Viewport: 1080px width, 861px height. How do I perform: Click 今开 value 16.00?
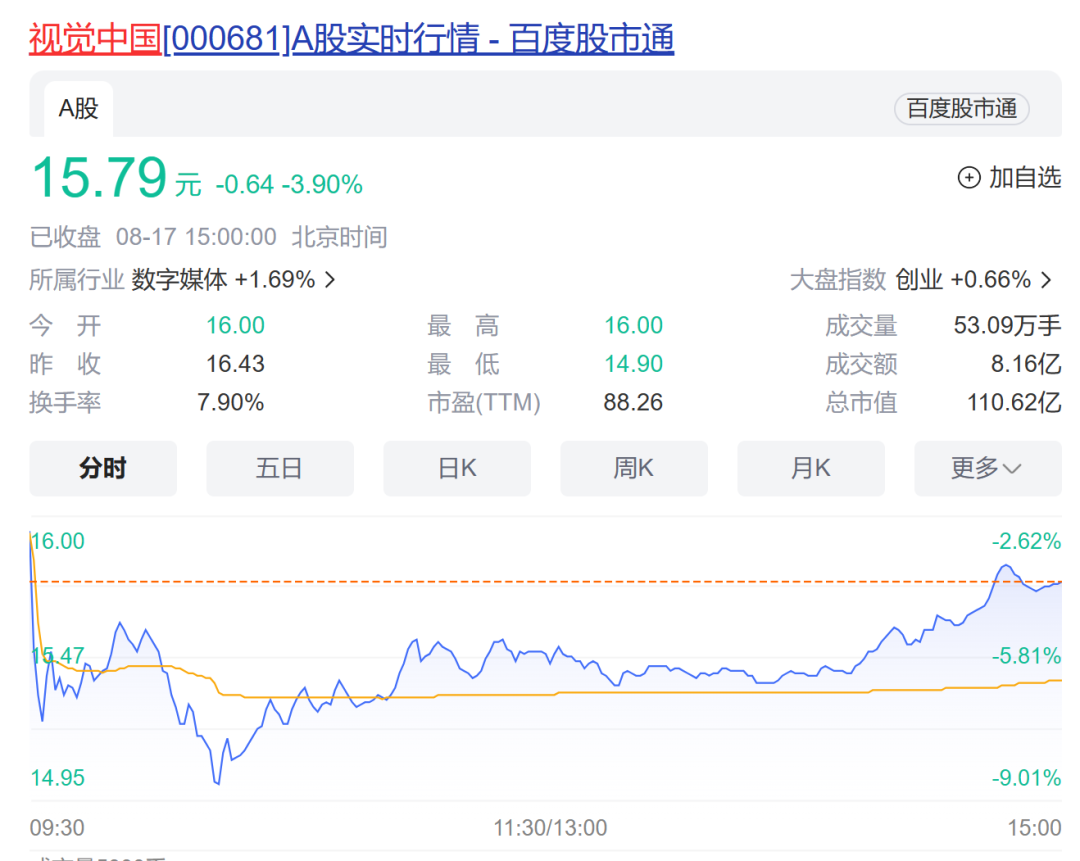(236, 325)
